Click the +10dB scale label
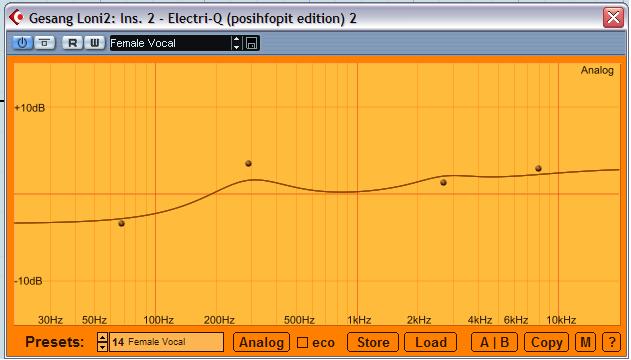The height and width of the screenshot is (360, 631). click(x=30, y=108)
